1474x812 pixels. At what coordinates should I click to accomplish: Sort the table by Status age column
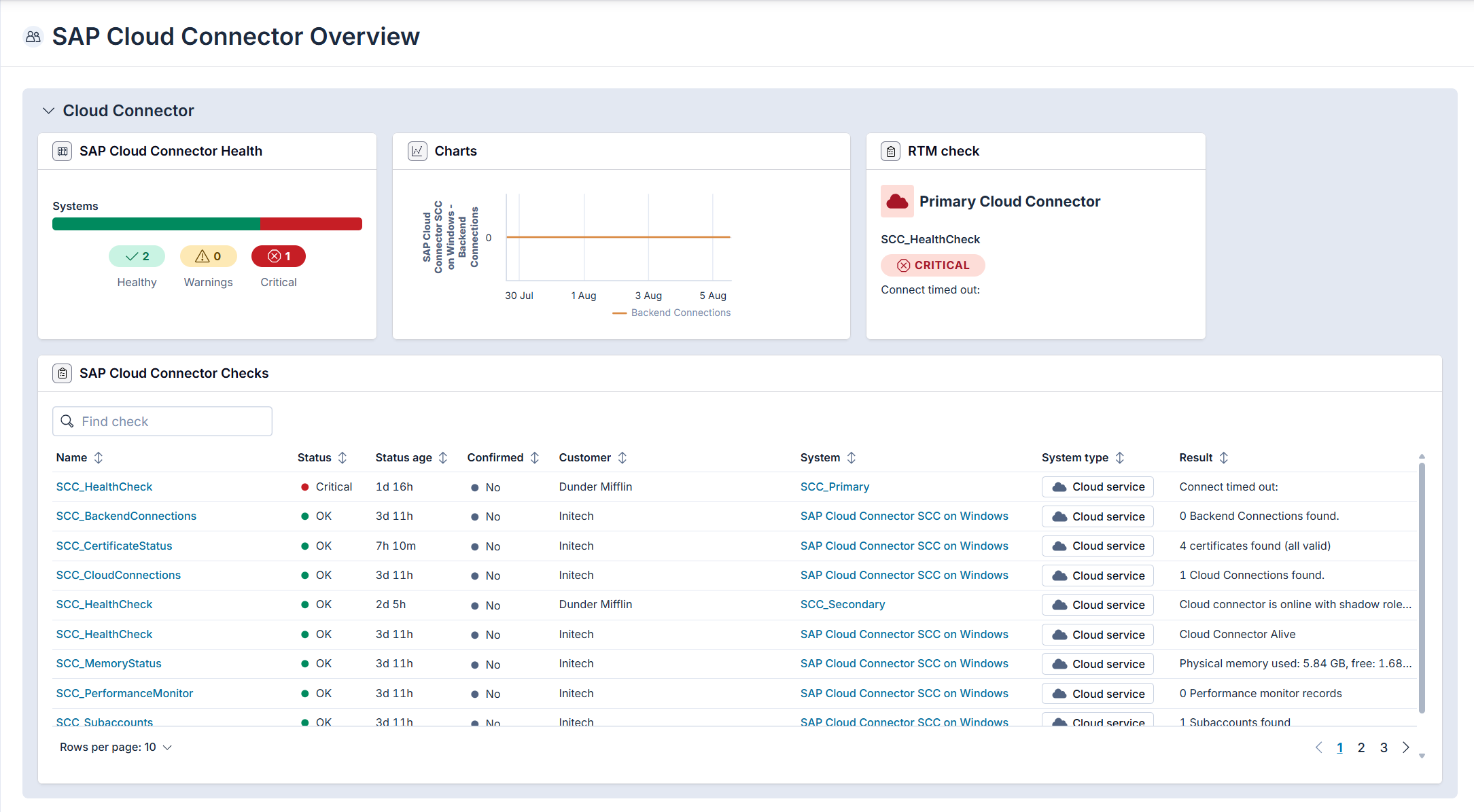[x=443, y=458]
